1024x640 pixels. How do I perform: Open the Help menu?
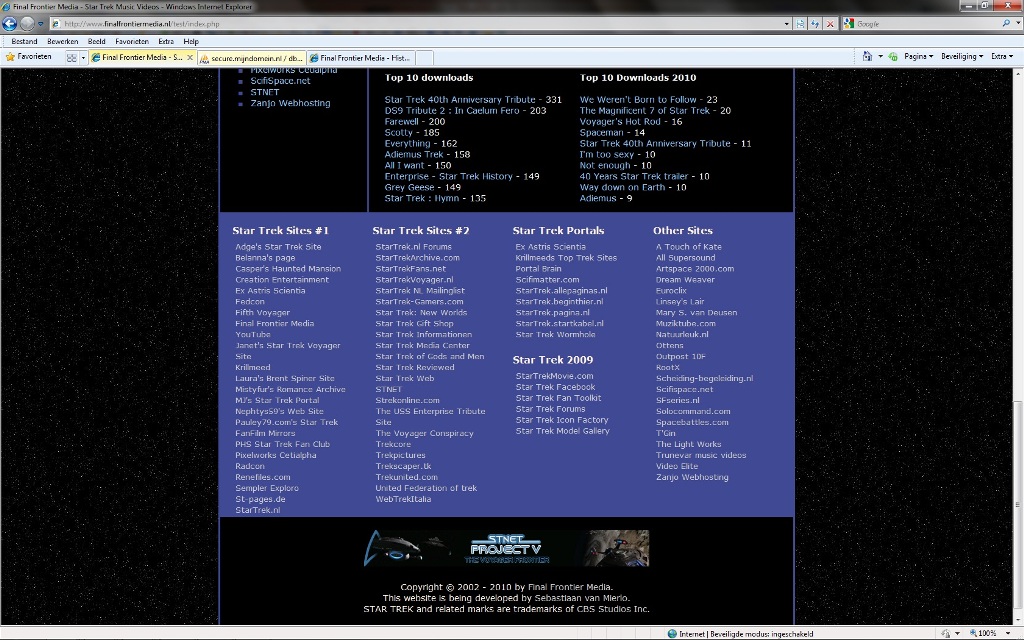pos(191,41)
